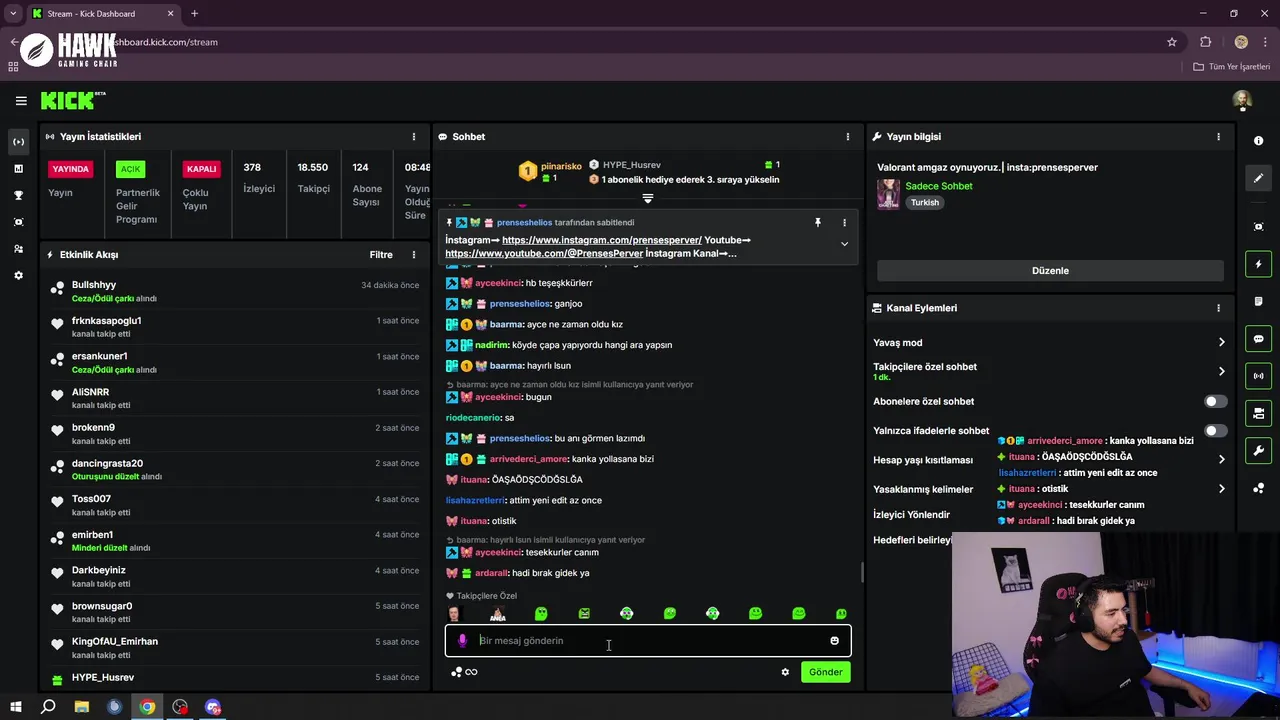Toggle the wrench widget in right sidebar

tap(1259, 450)
